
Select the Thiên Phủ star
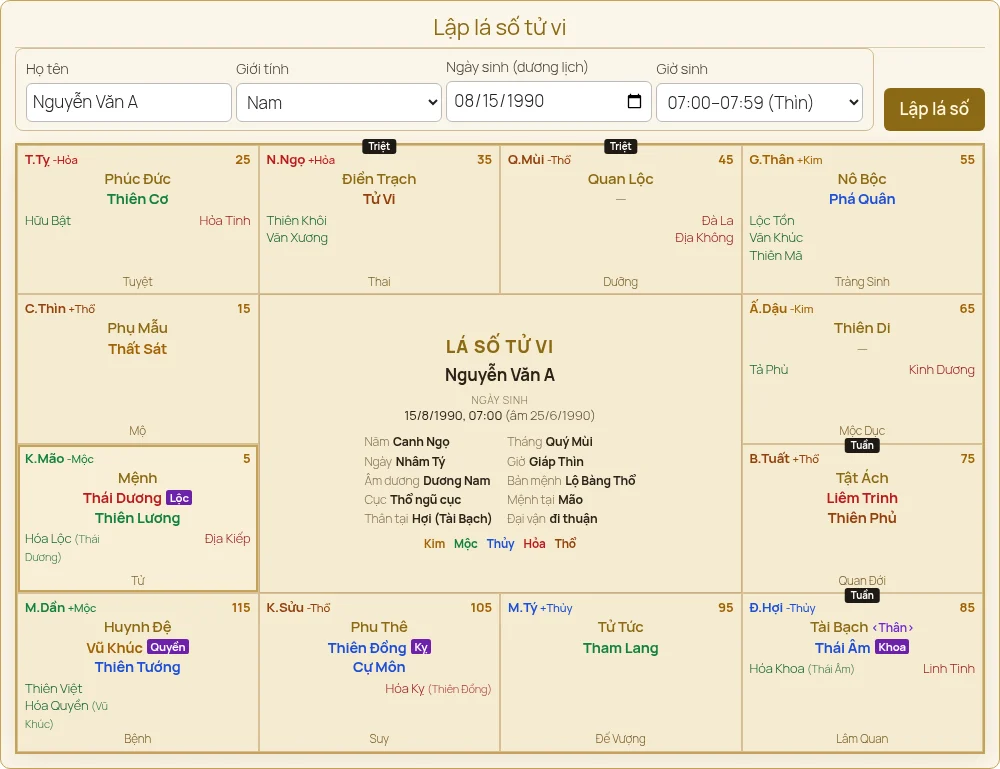[x=862, y=518]
